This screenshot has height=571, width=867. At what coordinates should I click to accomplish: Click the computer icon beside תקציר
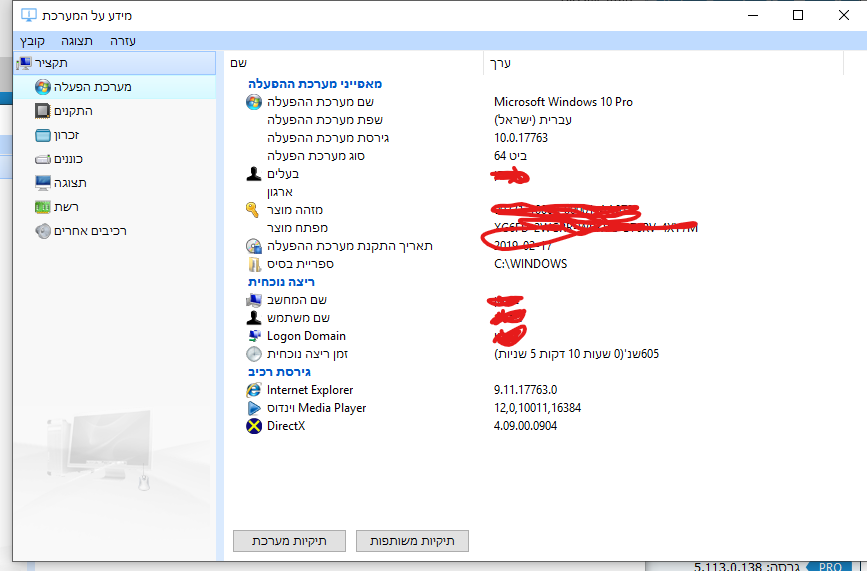(24, 64)
